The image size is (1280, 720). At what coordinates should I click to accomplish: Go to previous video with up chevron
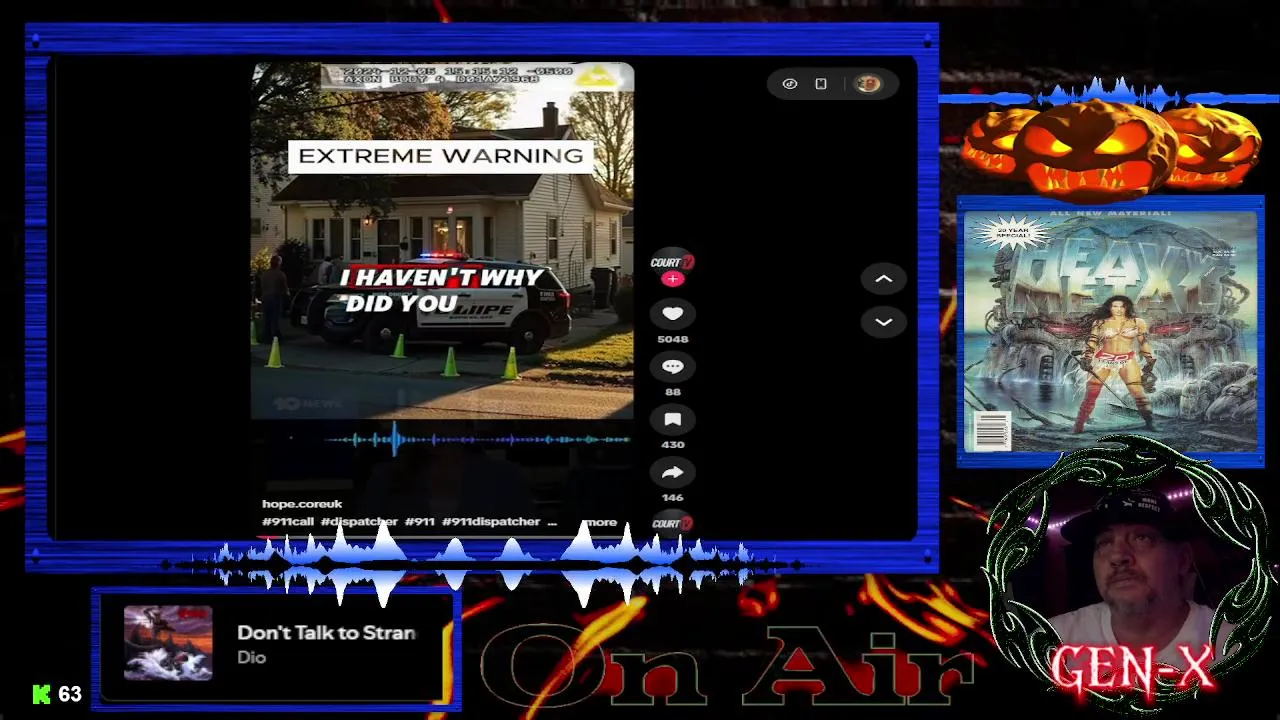[x=884, y=279]
